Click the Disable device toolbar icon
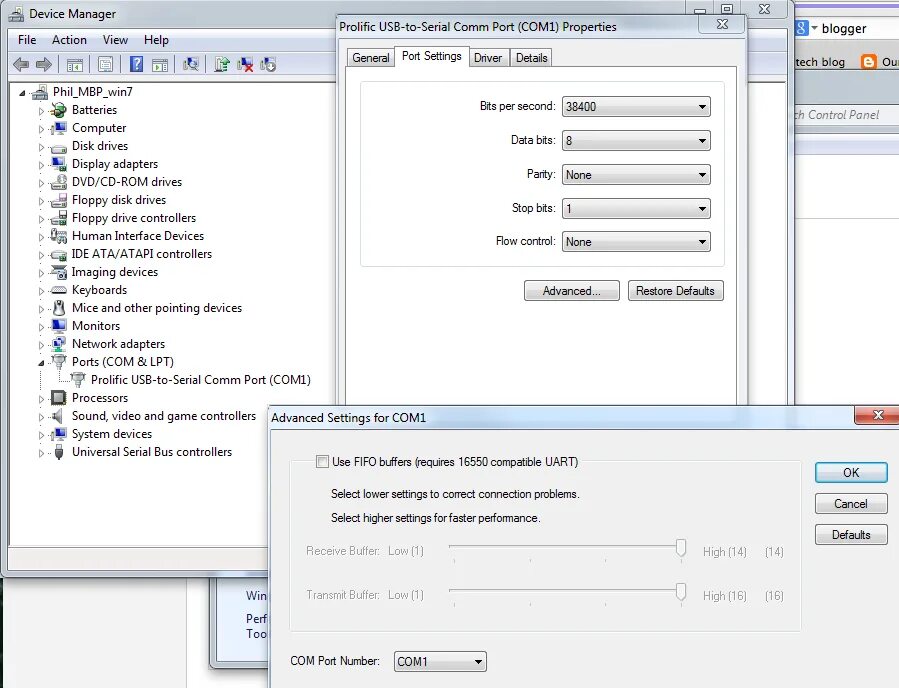Screen dimensions: 899x688 pyautogui.click(x=268, y=64)
